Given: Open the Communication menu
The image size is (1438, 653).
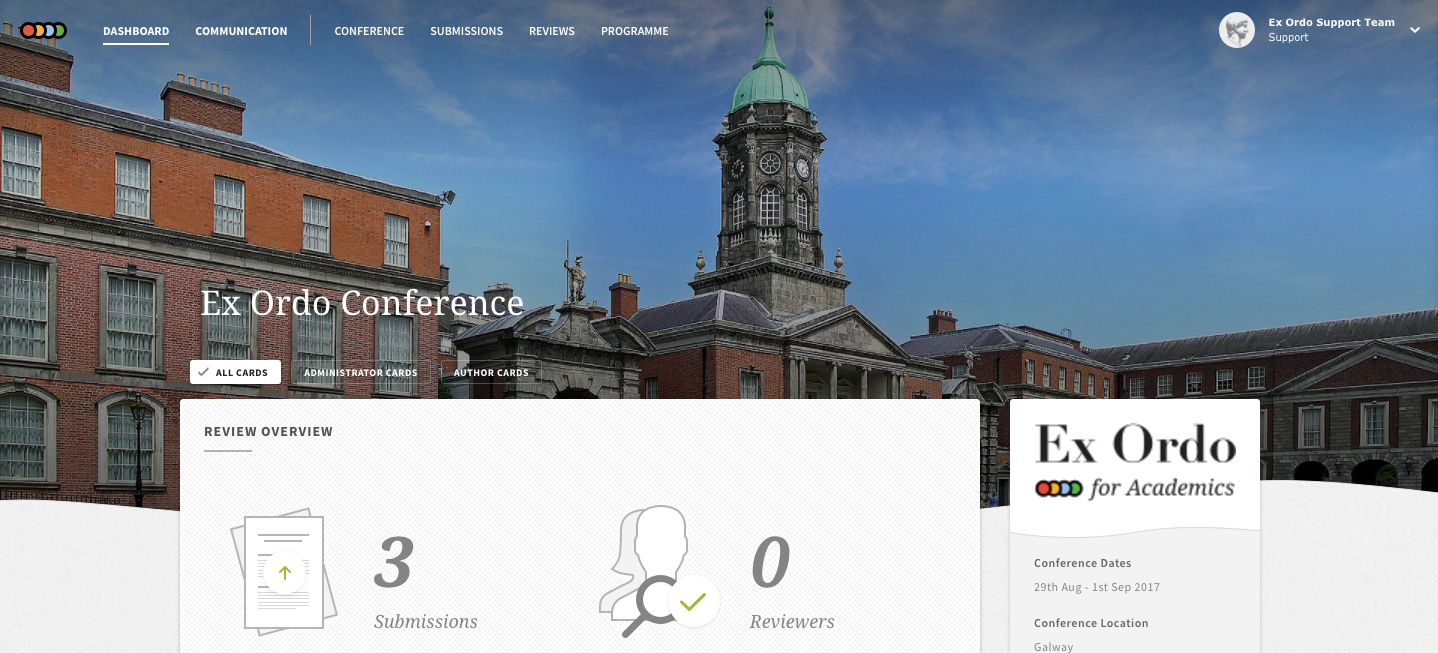Looking at the screenshot, I should 241,31.
